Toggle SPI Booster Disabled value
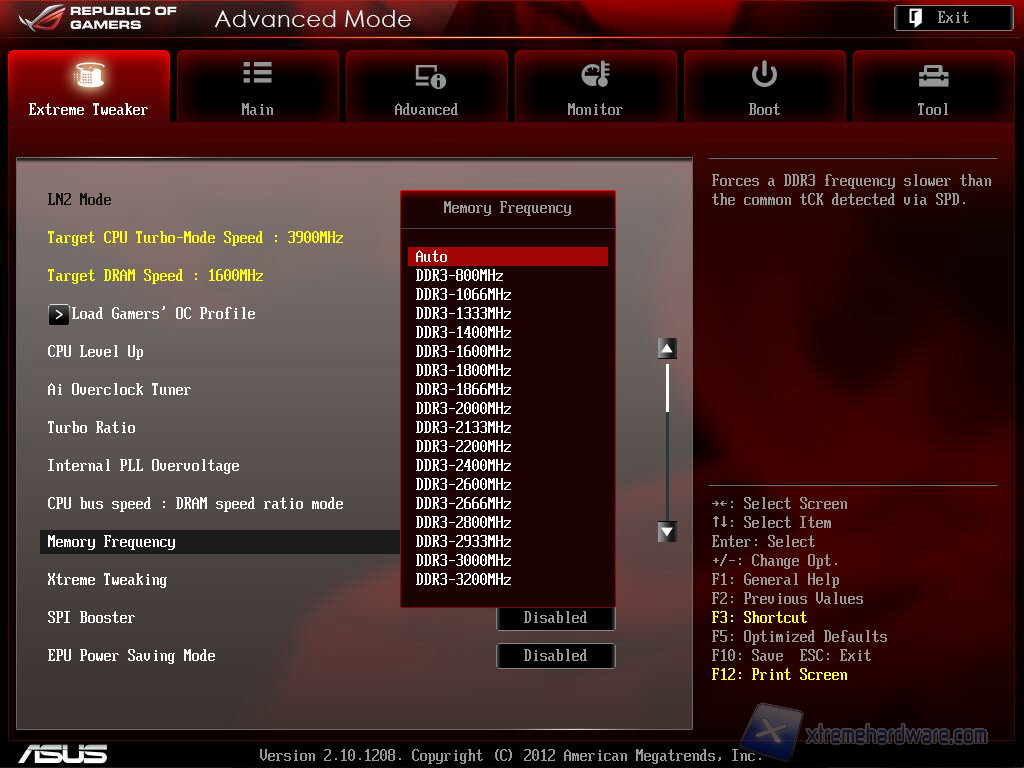The height and width of the screenshot is (768, 1024). pos(555,618)
